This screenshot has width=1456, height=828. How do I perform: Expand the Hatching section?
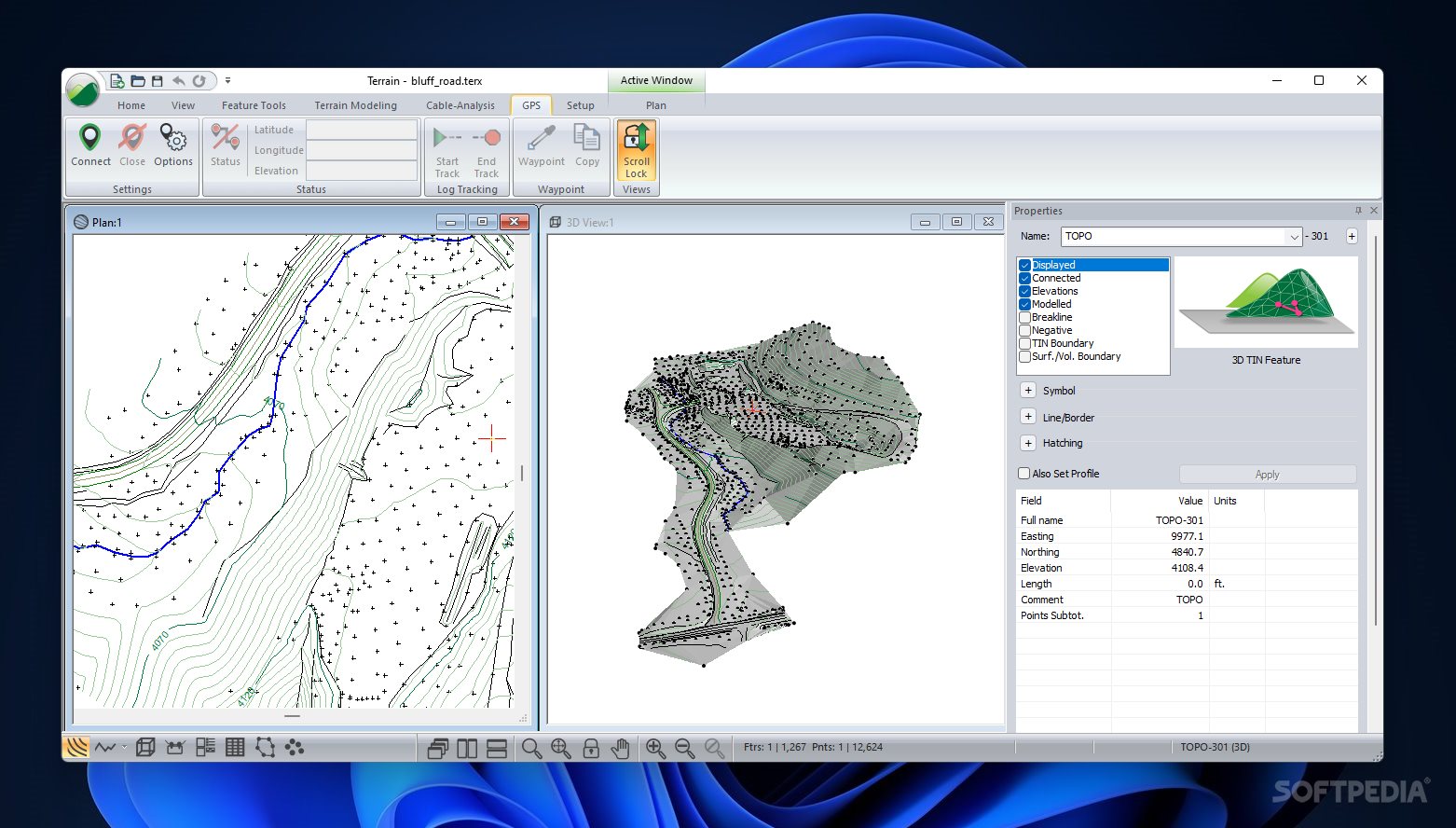(x=1028, y=443)
